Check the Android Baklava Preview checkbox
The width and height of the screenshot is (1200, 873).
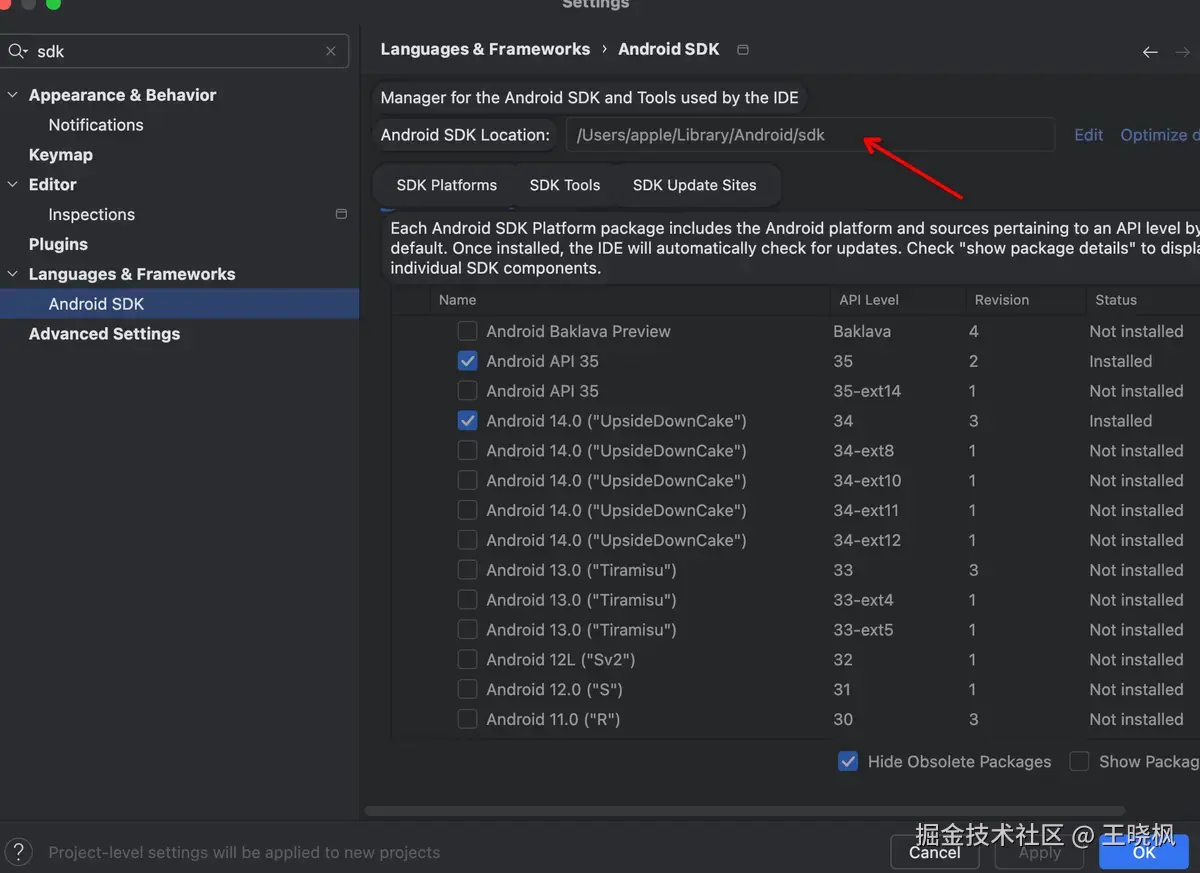(x=467, y=331)
